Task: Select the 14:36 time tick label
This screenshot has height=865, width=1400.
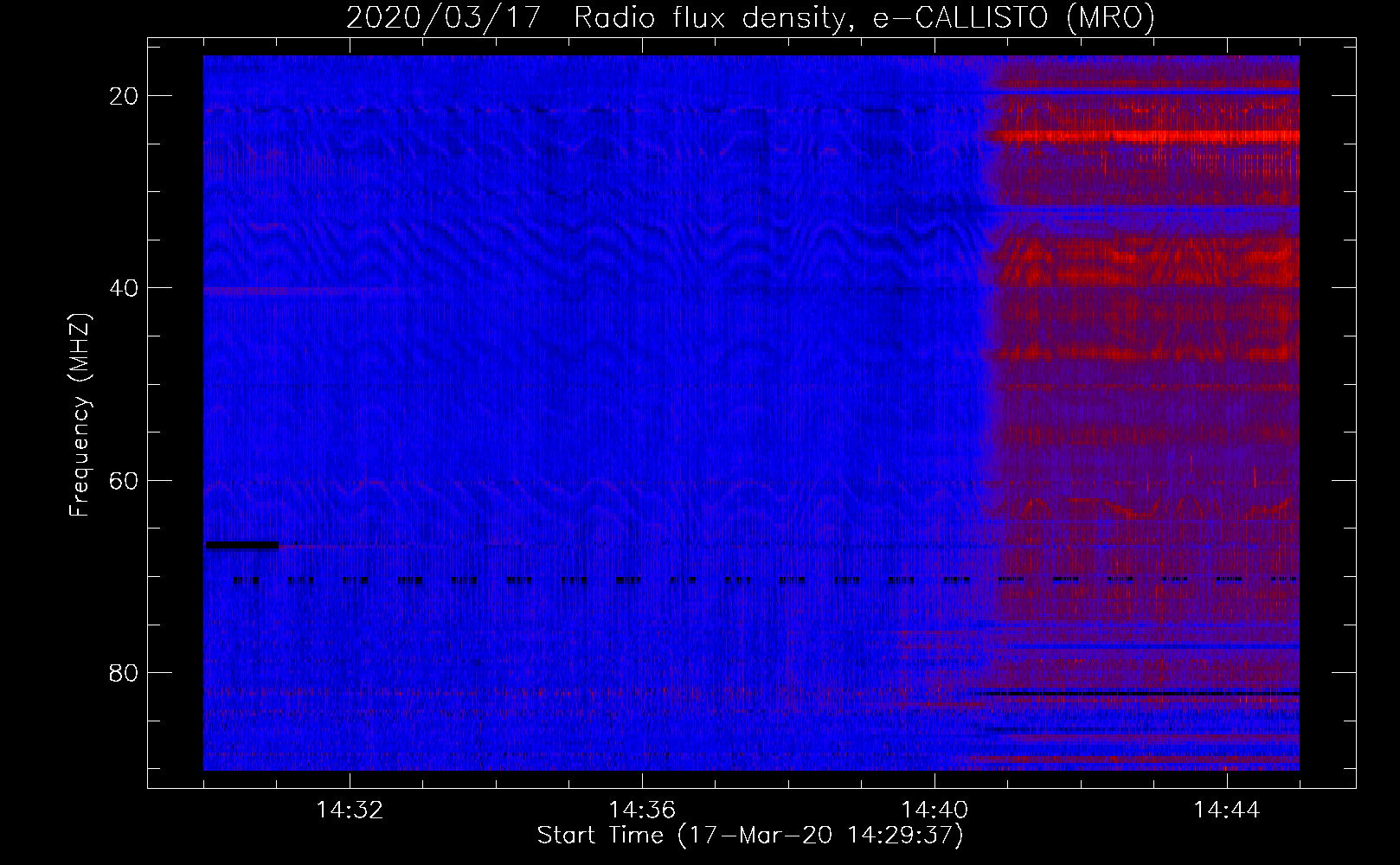Action: click(642, 811)
